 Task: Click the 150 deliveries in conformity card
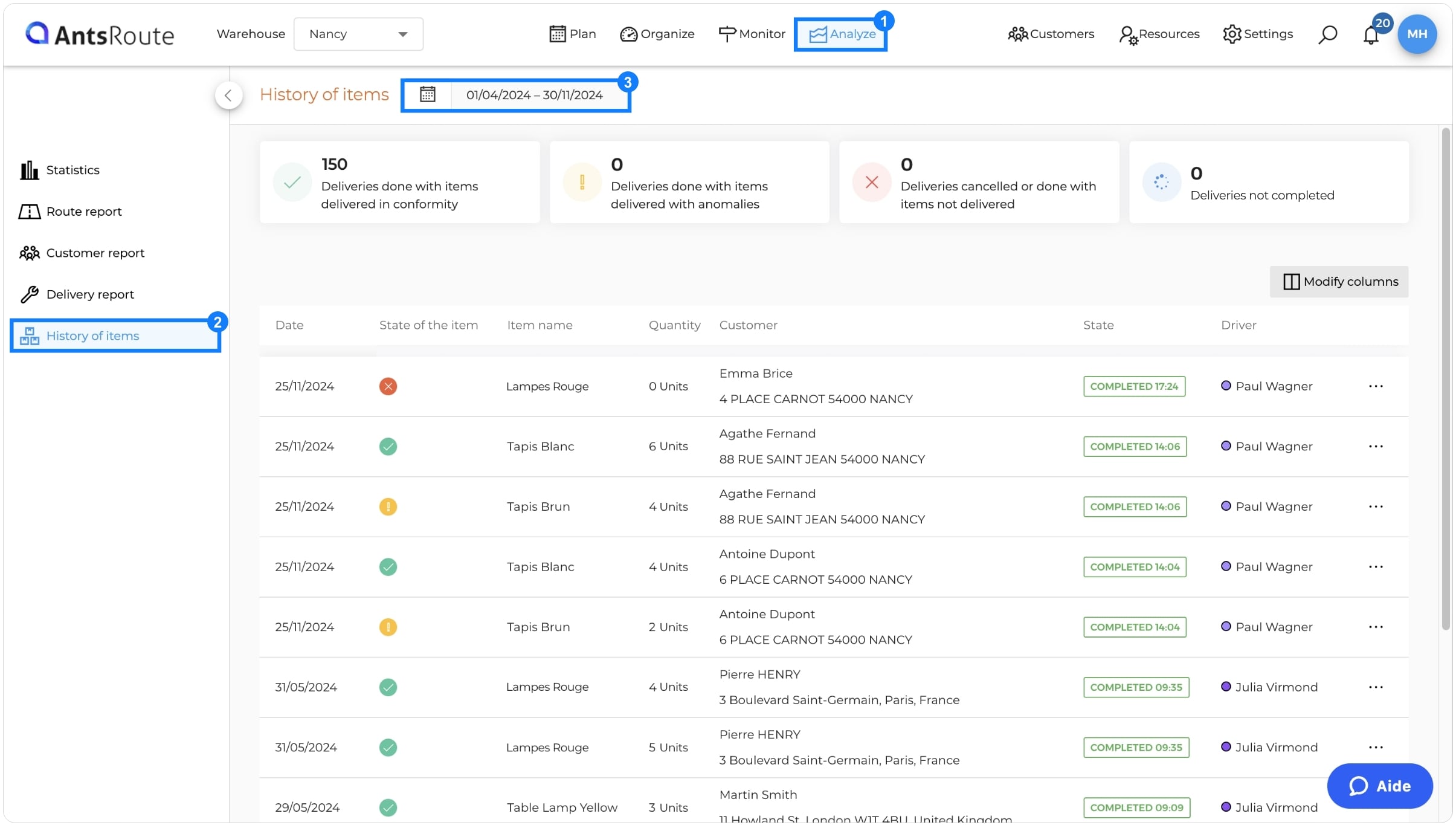[399, 182]
